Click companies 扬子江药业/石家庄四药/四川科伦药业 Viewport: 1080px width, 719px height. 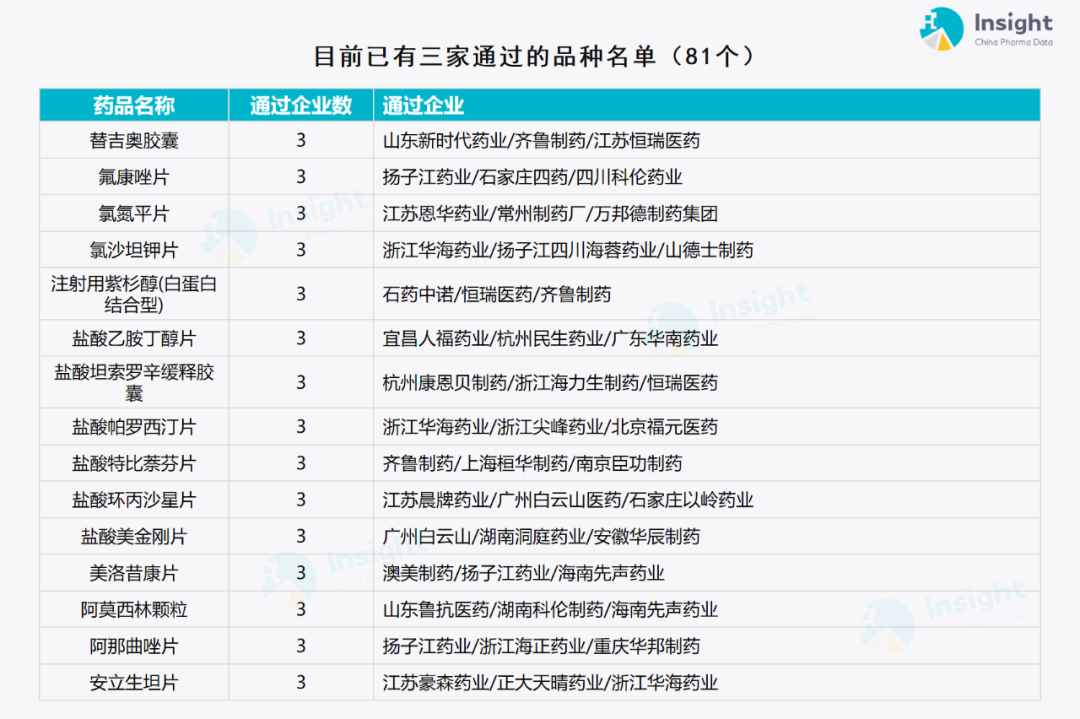[x=532, y=177]
